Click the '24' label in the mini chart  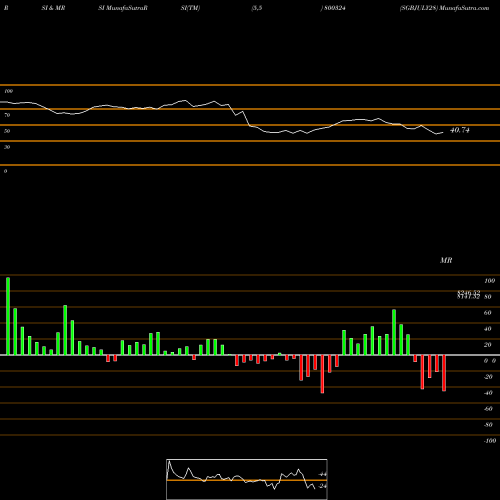[x=322, y=486]
